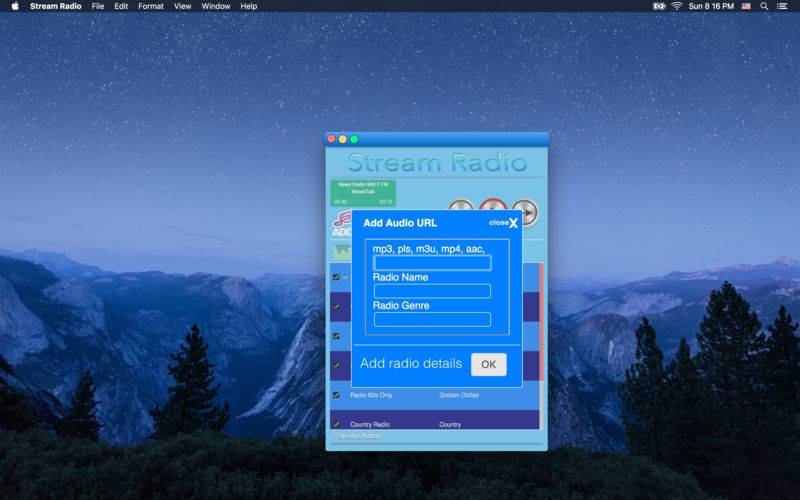Click the menu bar clock Sun 8 16 PM
The image size is (800, 500).
point(711,6)
